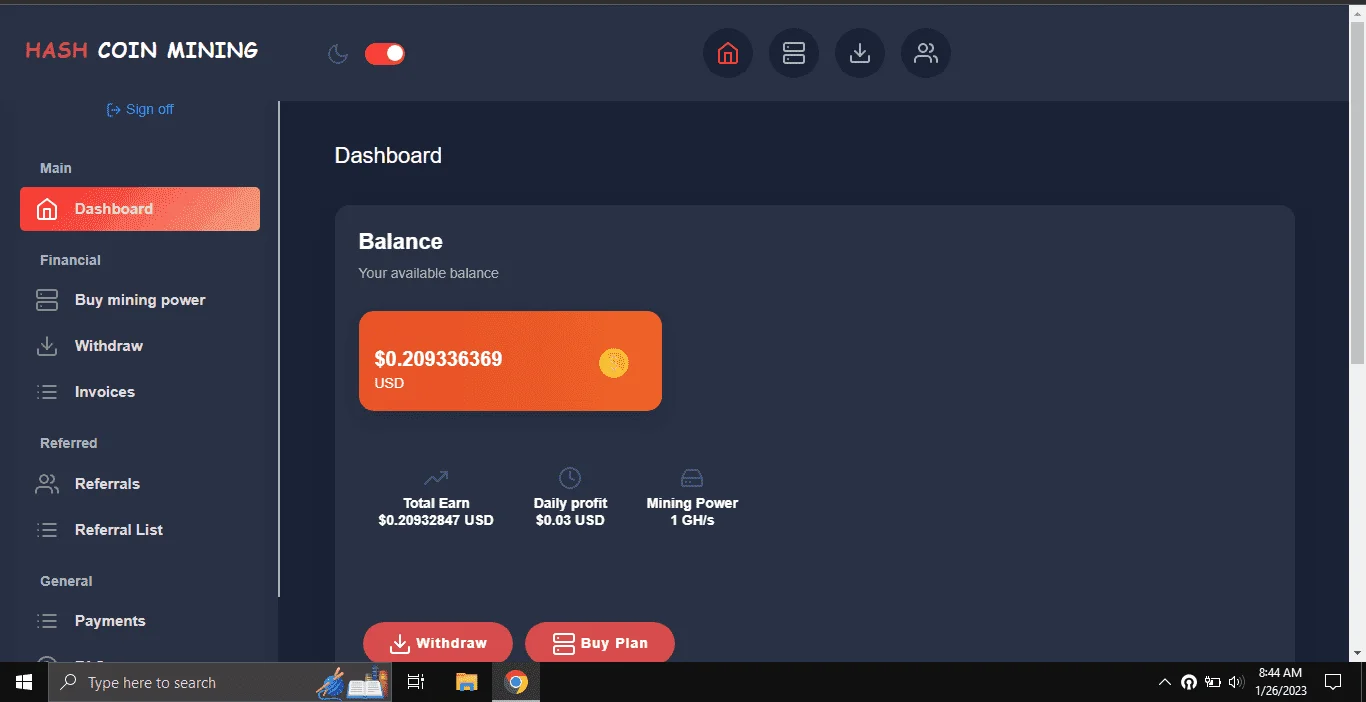
Task: Click the gold coin on balance card
Action: (x=614, y=363)
